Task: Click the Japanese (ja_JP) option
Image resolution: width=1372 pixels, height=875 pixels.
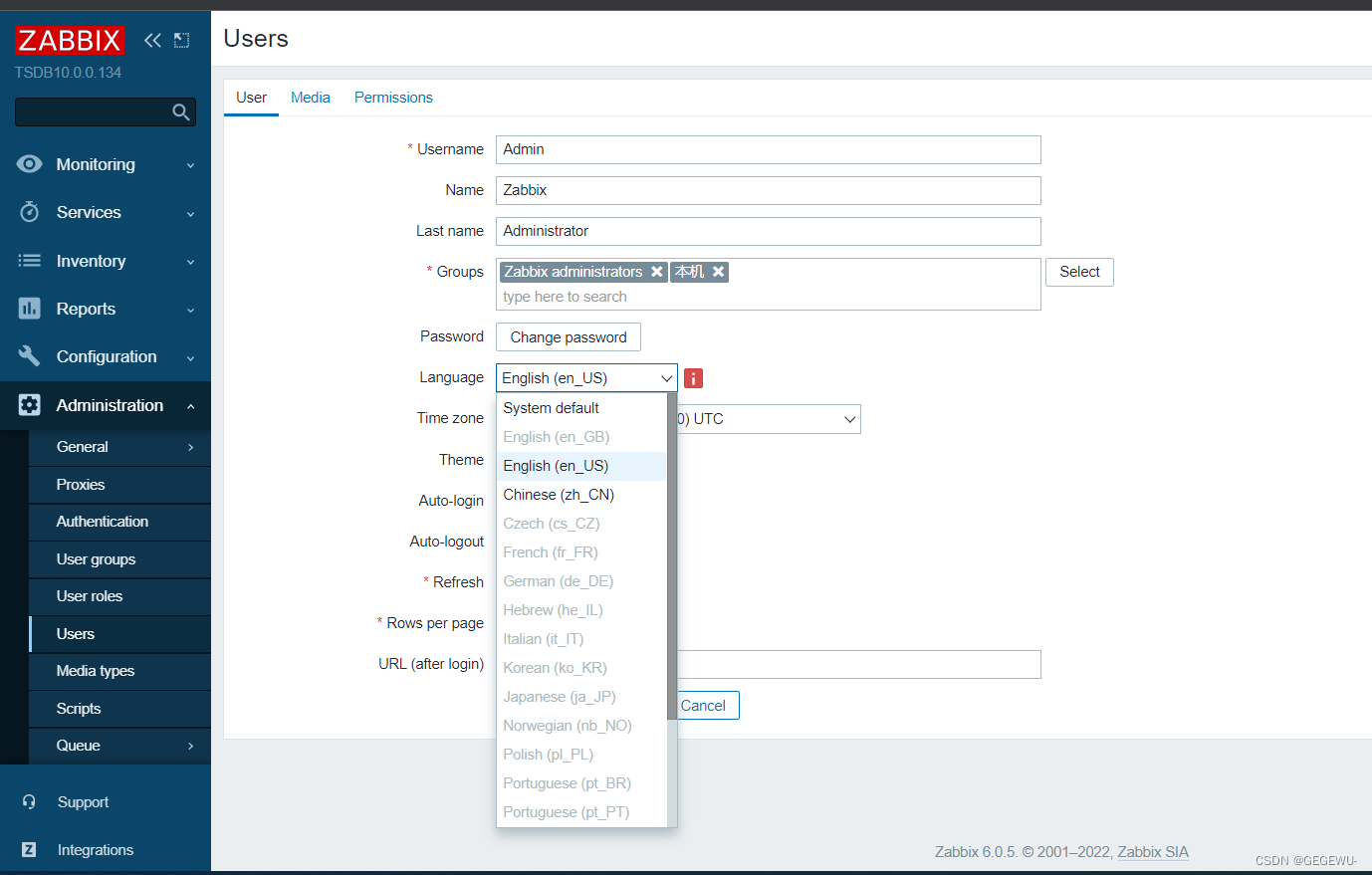Action: pyautogui.click(x=581, y=697)
